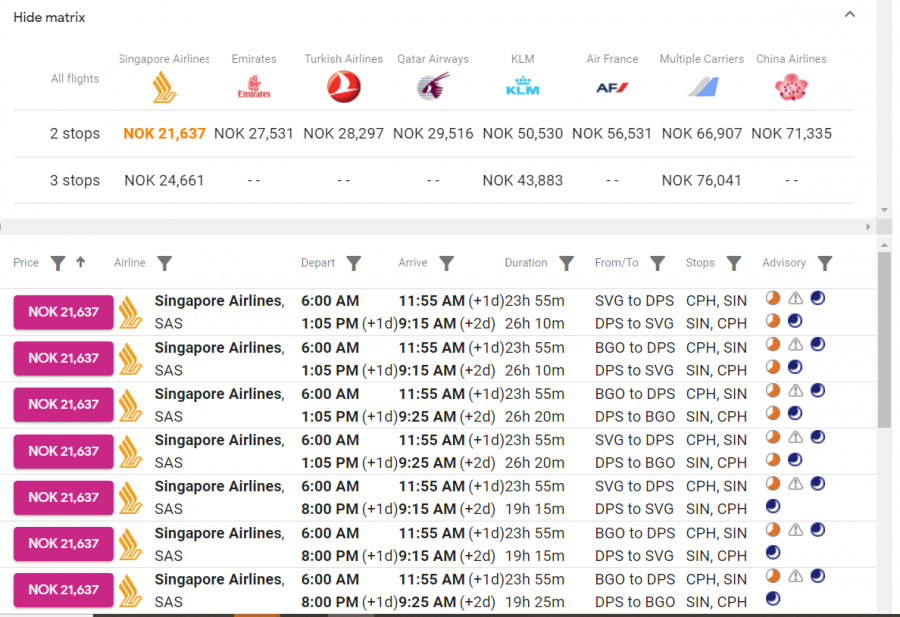
Task: Click the Advisory column header
Action: coord(784,263)
